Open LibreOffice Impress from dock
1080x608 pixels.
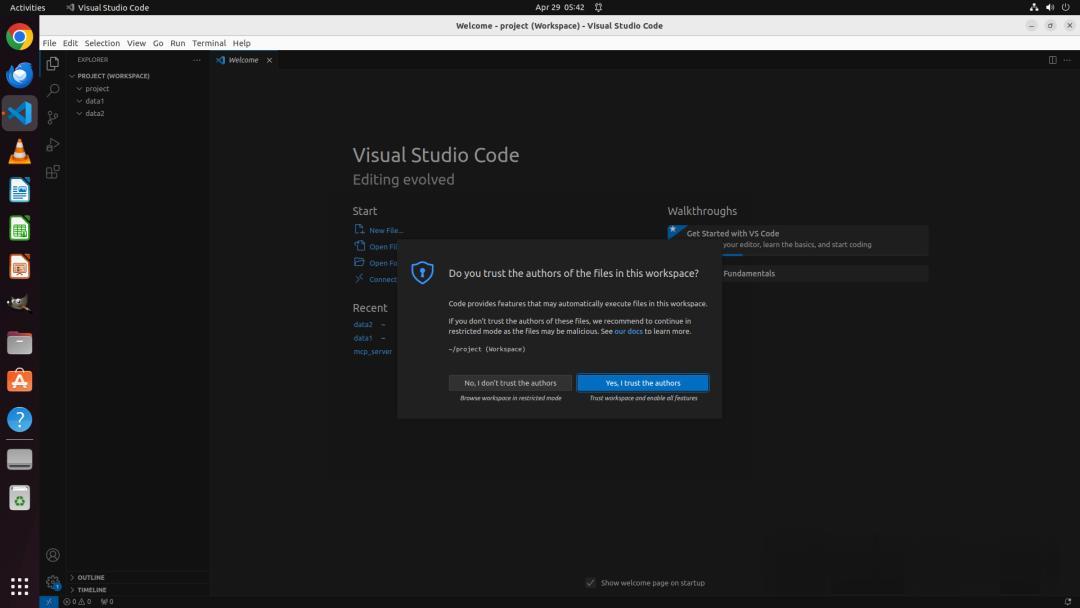click(x=19, y=266)
